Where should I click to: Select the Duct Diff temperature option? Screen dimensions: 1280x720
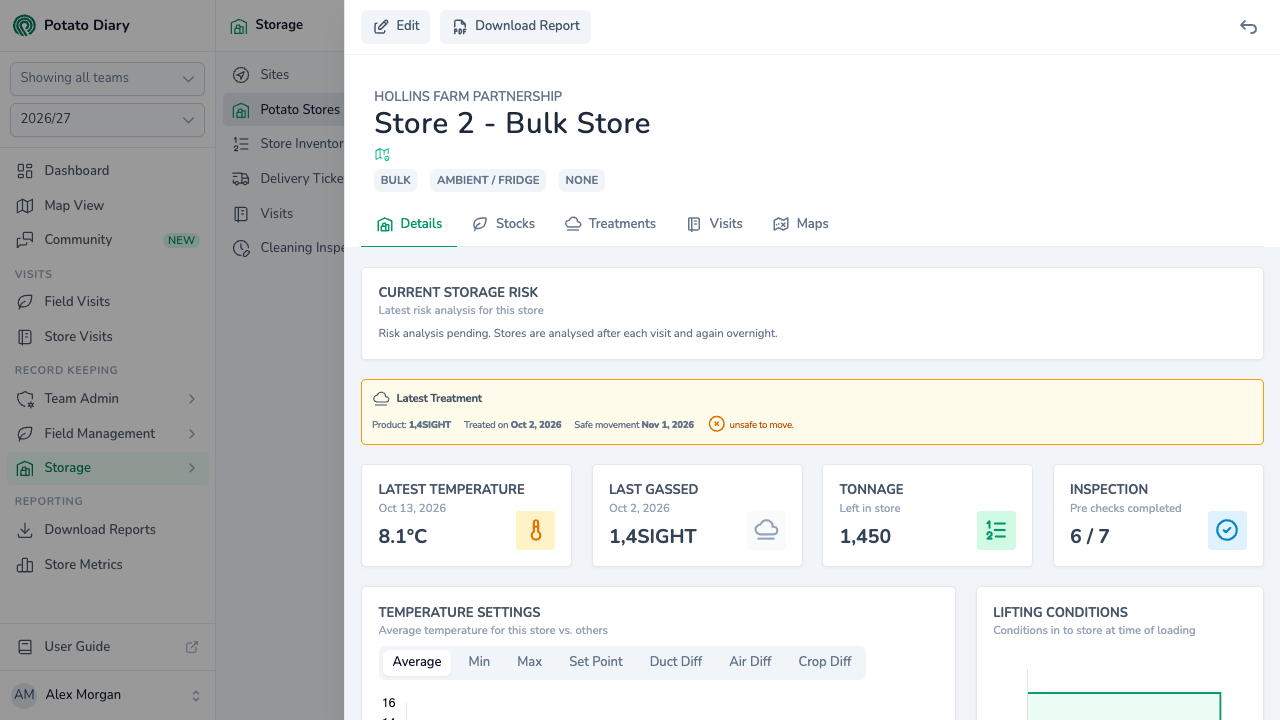tap(676, 662)
